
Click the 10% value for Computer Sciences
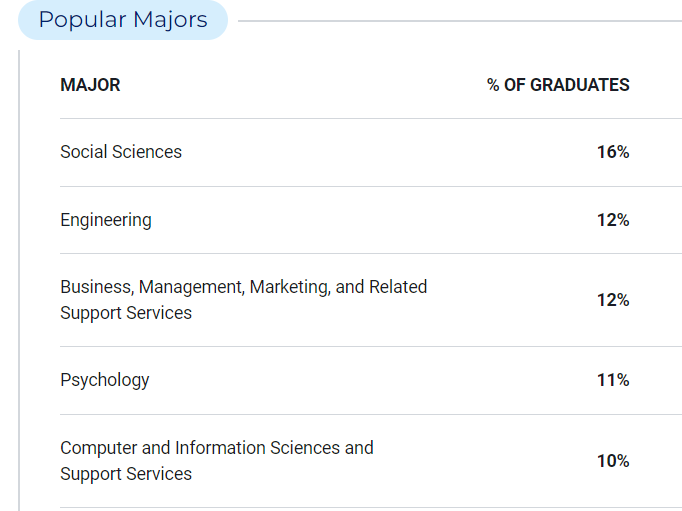(613, 461)
